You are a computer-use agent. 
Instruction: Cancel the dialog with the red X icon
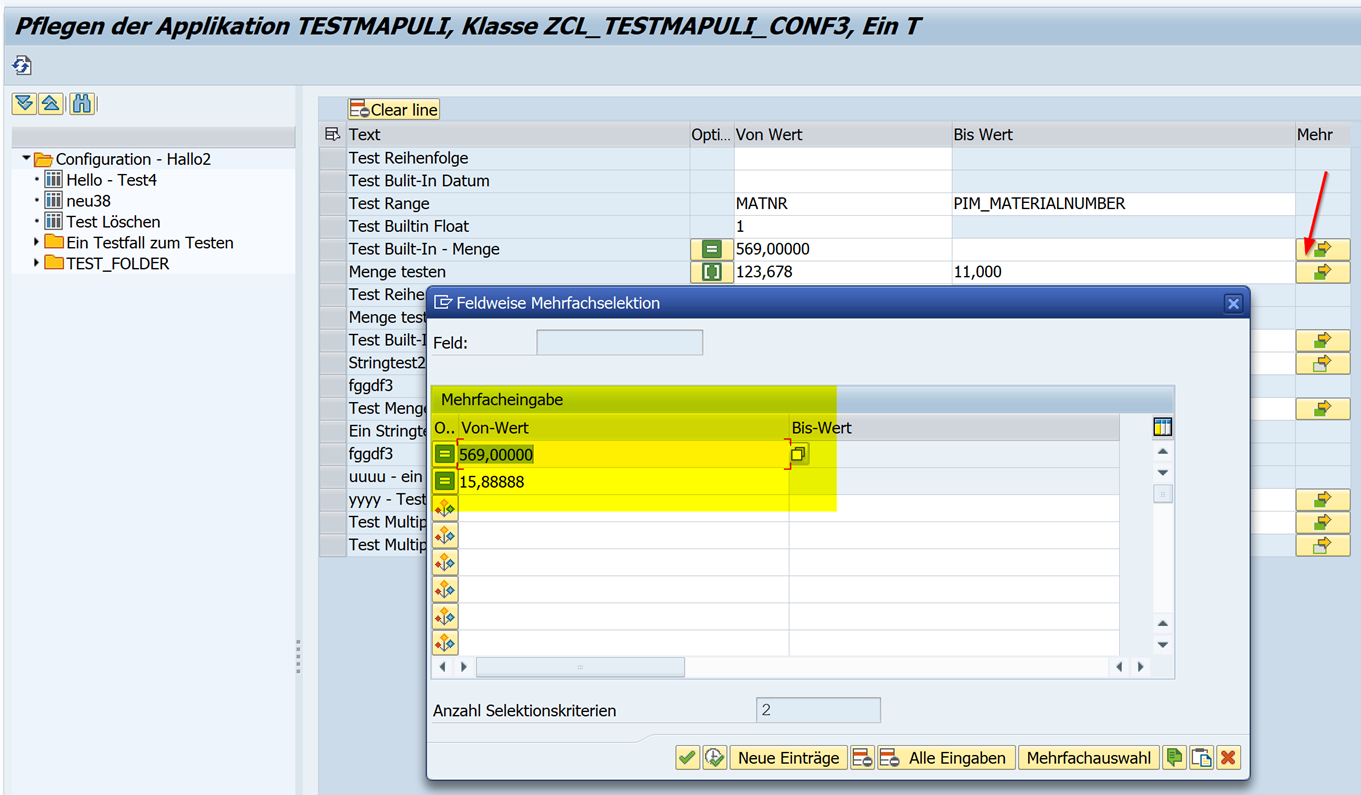[x=1228, y=758]
